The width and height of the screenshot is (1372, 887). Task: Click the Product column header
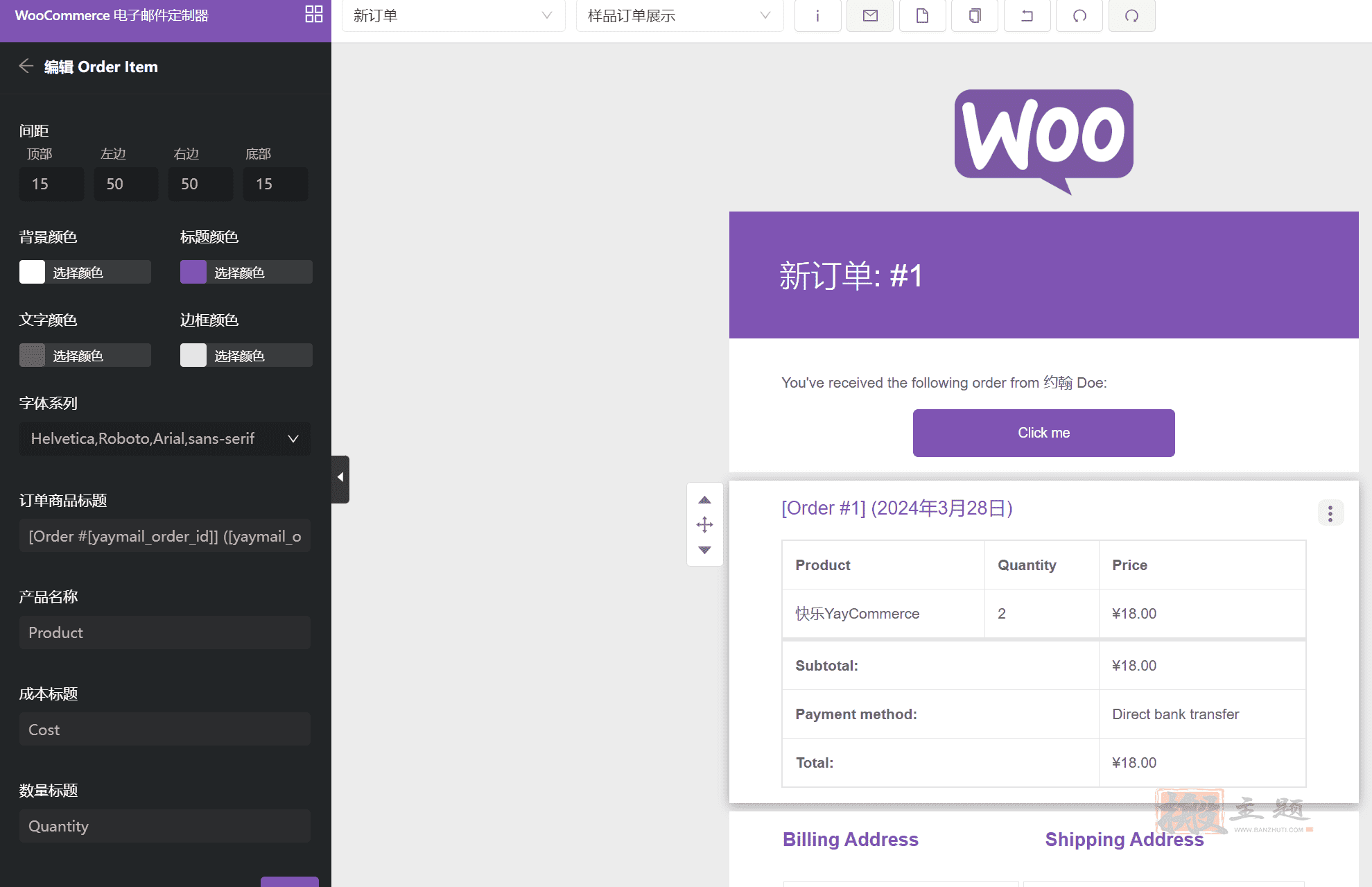pyautogui.click(x=822, y=565)
